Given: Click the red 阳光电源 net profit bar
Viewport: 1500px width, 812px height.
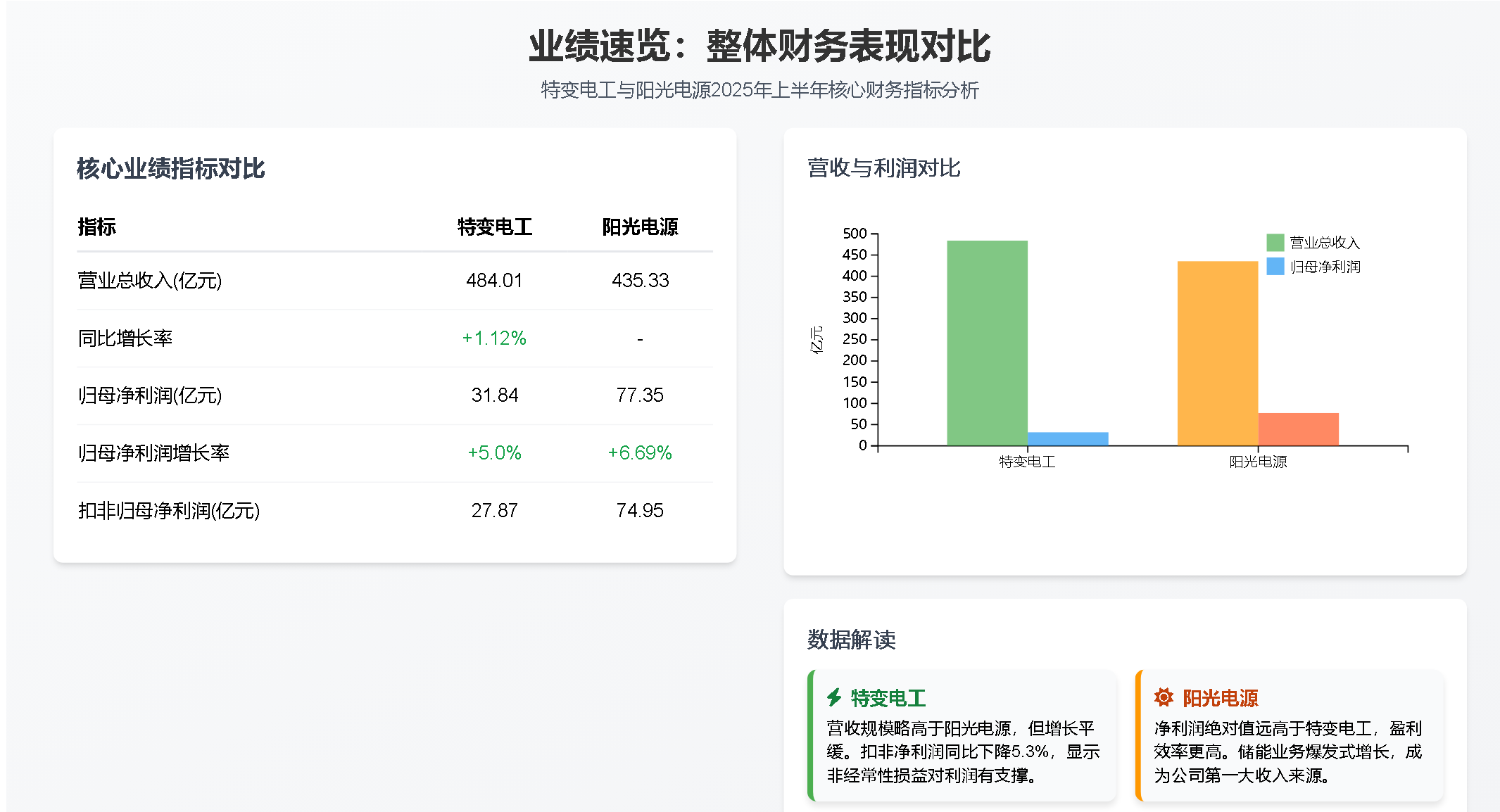Looking at the screenshot, I should coord(1298,429).
